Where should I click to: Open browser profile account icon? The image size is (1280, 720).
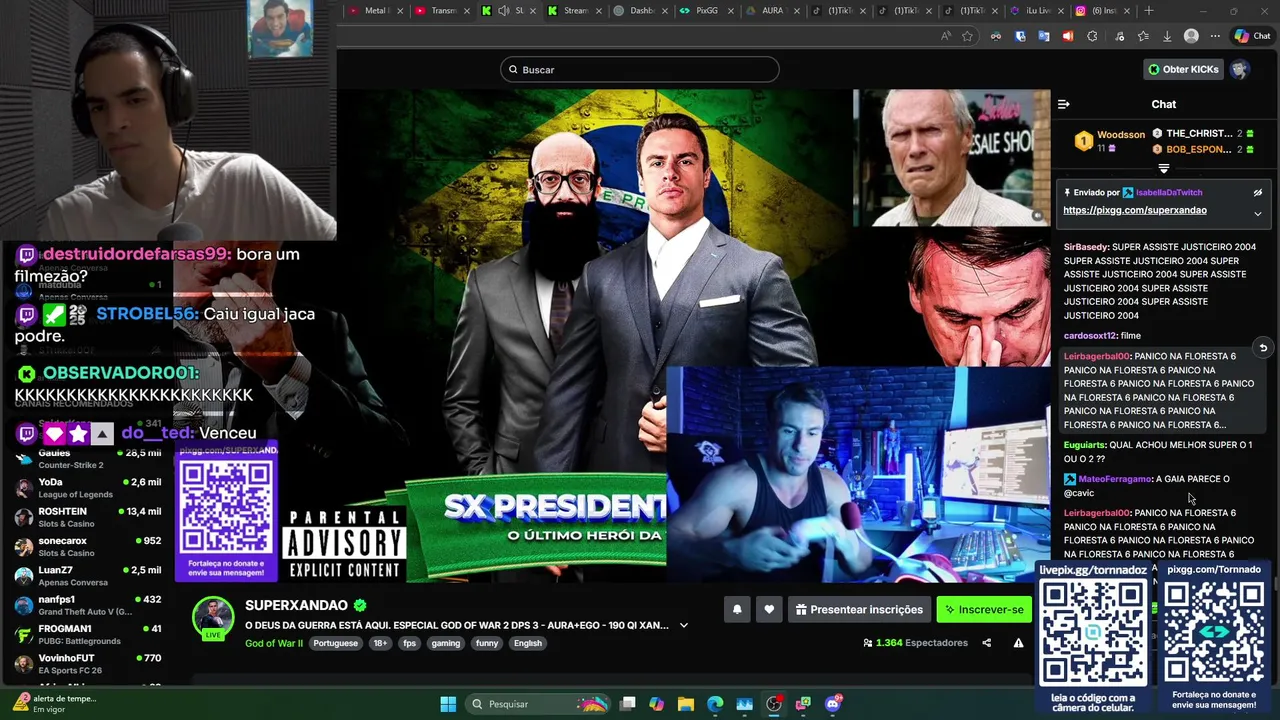click(x=1191, y=36)
